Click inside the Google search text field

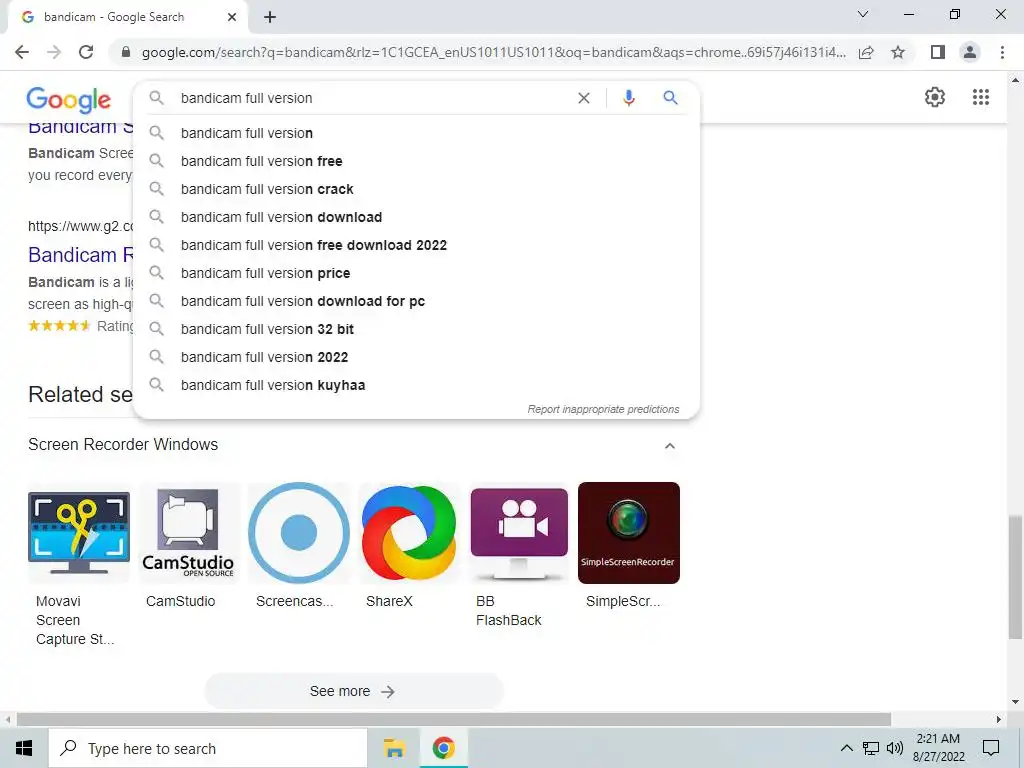tap(372, 98)
